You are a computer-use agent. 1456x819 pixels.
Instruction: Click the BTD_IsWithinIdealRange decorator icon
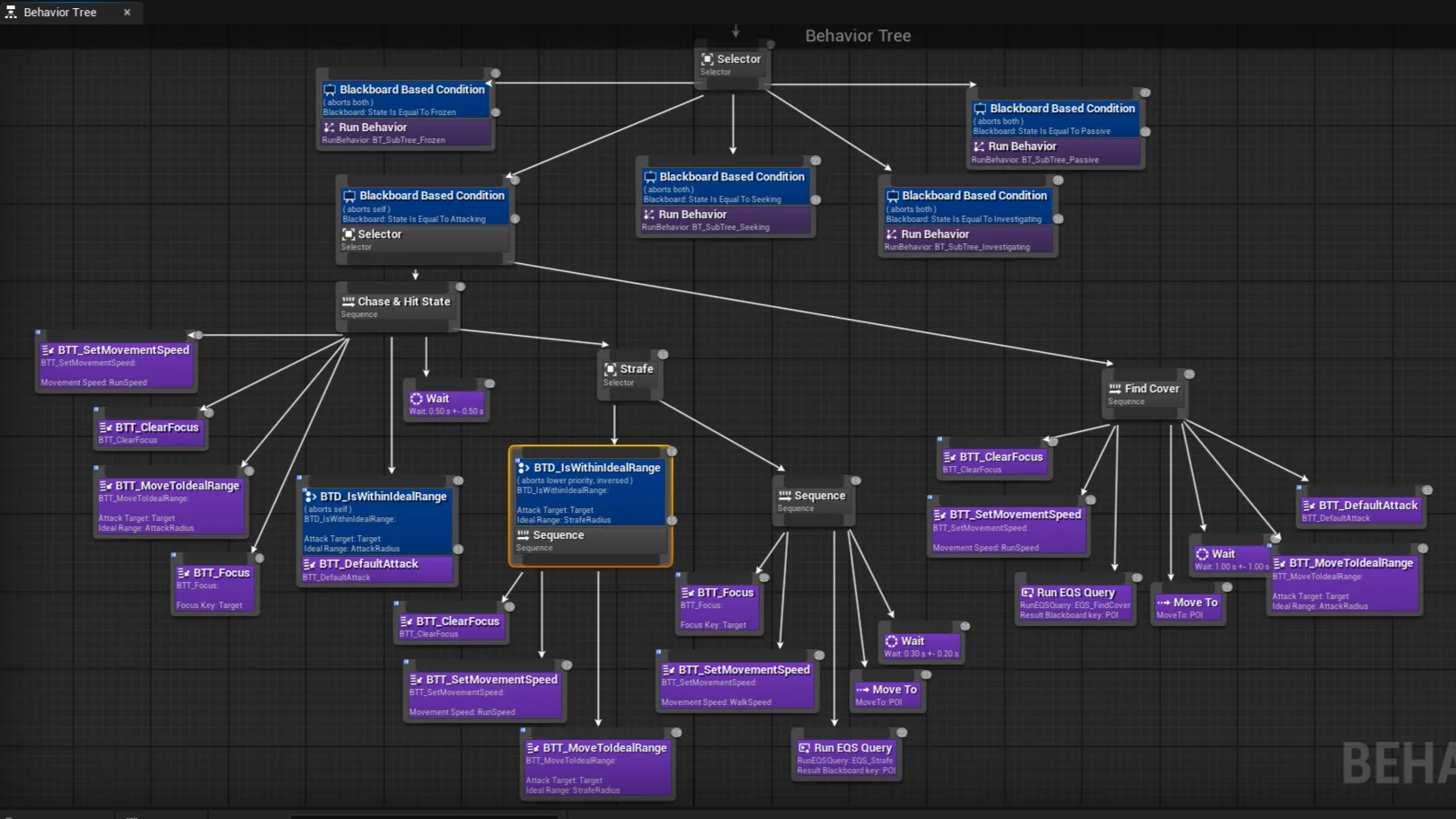311,496
